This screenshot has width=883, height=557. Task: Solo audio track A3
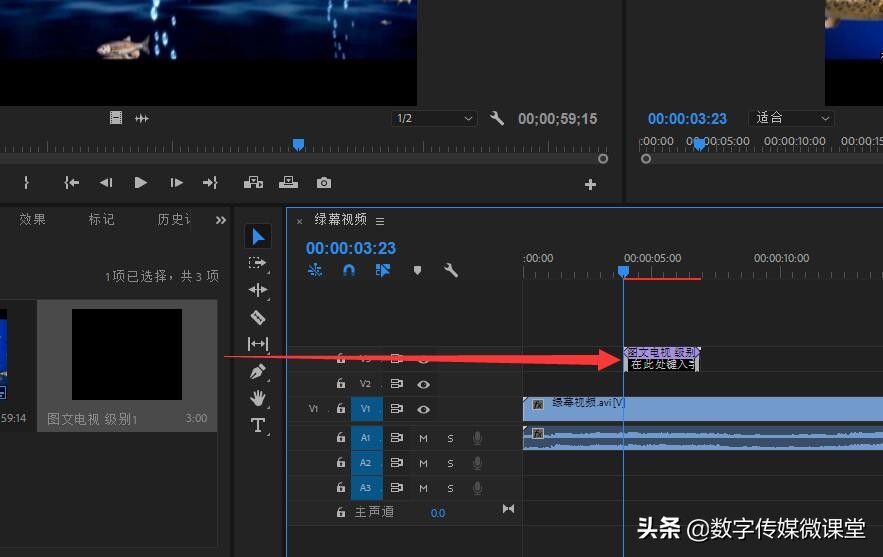(x=451, y=488)
